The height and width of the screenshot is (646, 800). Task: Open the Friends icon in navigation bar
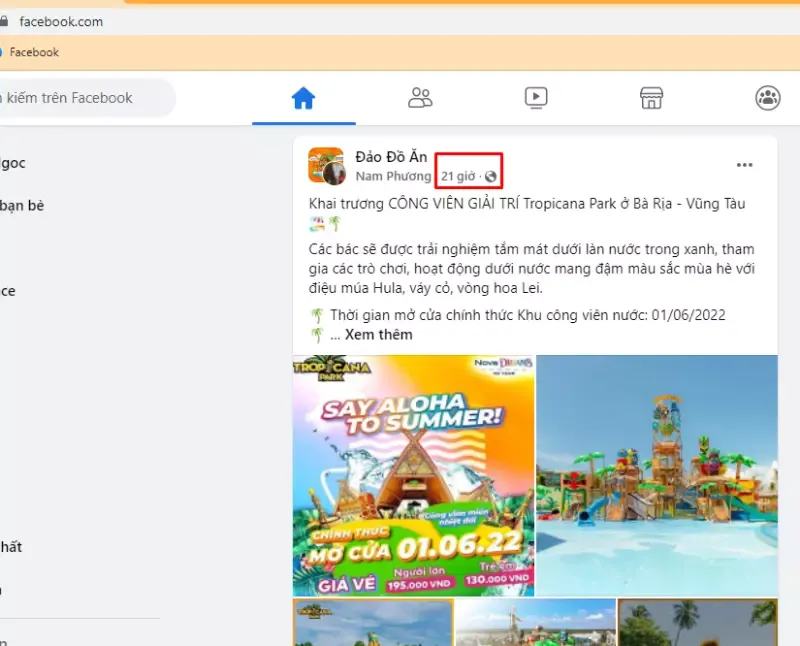(x=420, y=97)
